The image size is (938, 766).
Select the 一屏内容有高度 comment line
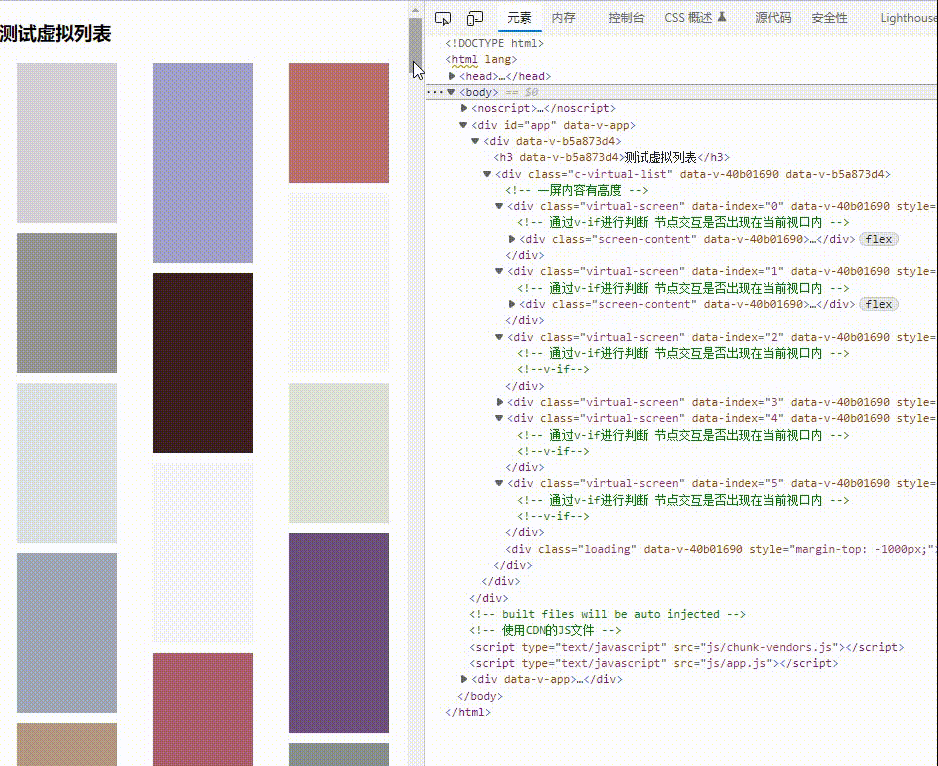pos(577,190)
